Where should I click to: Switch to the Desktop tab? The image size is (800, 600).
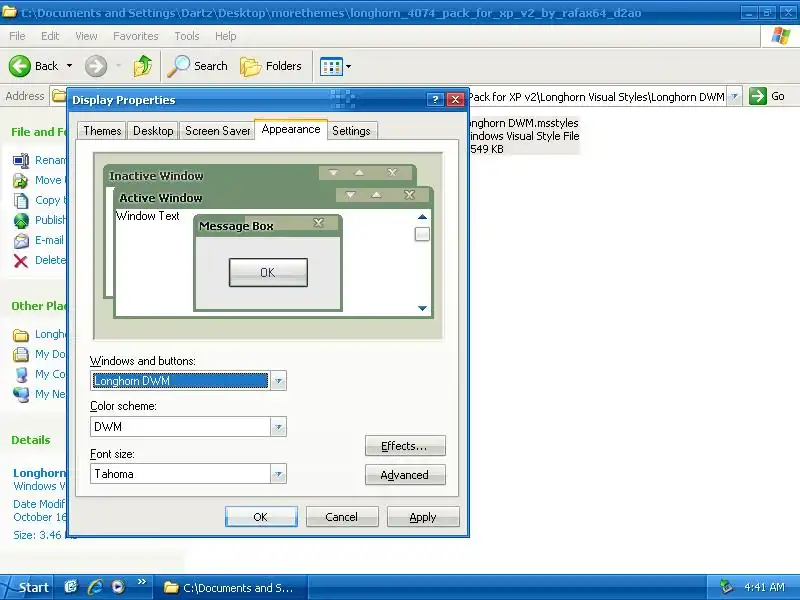pos(153,131)
